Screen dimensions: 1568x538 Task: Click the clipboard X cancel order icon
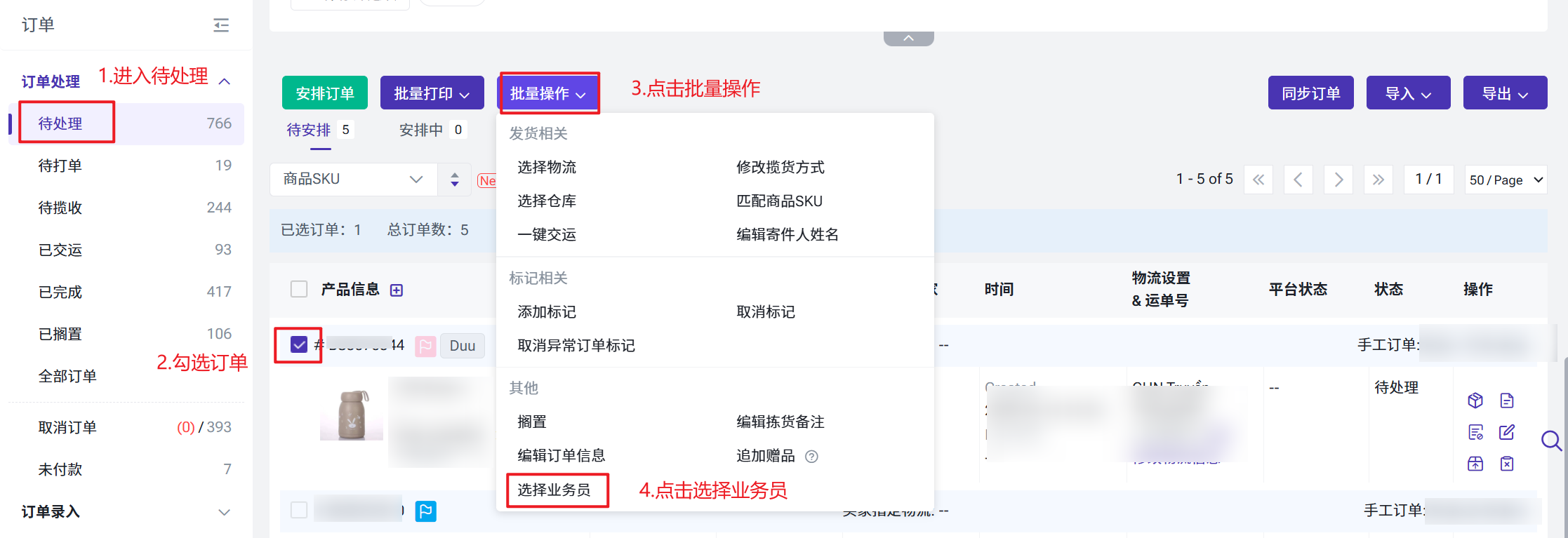point(1506,464)
